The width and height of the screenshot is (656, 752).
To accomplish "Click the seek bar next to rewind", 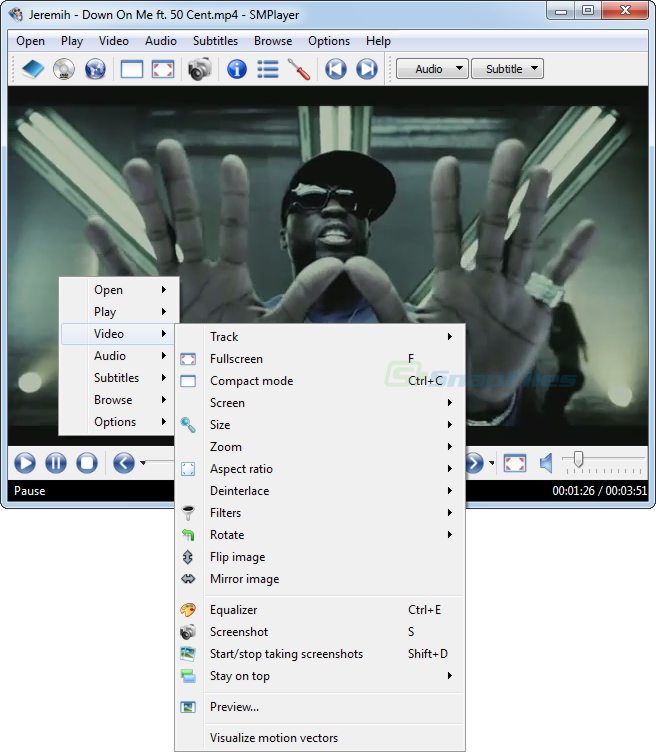I will pyautogui.click(x=160, y=462).
